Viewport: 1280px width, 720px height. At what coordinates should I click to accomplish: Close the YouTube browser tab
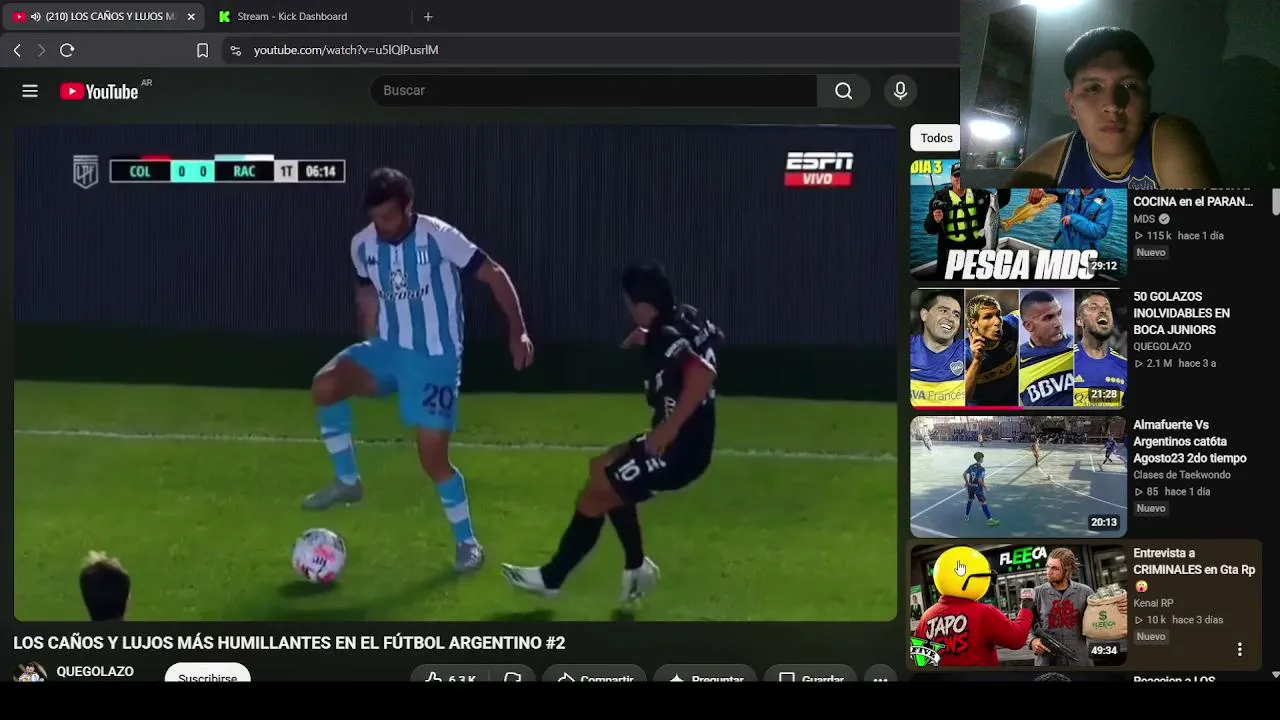[191, 17]
